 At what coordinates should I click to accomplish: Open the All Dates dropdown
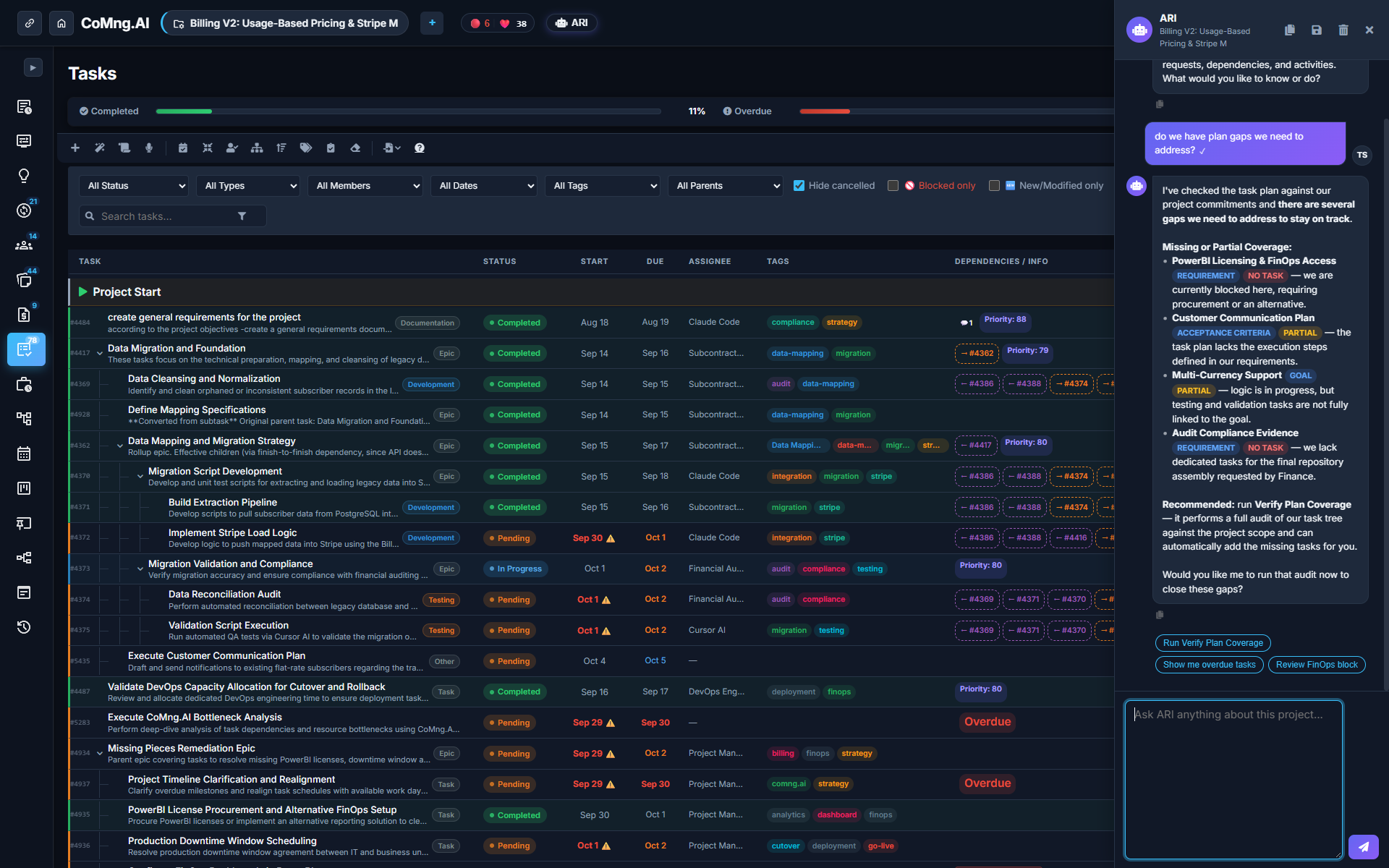(x=484, y=186)
